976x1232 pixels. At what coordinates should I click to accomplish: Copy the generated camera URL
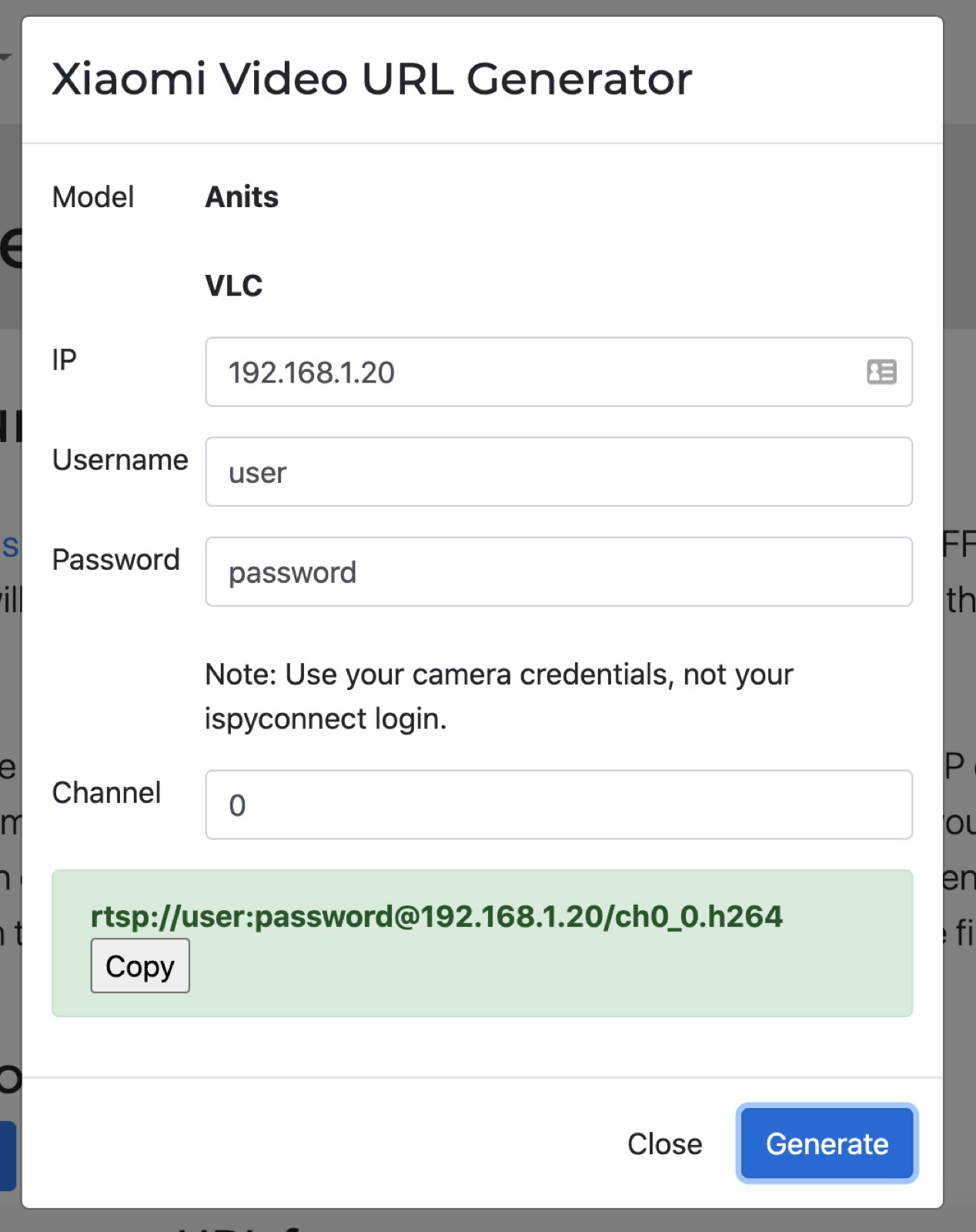pyautogui.click(x=139, y=966)
